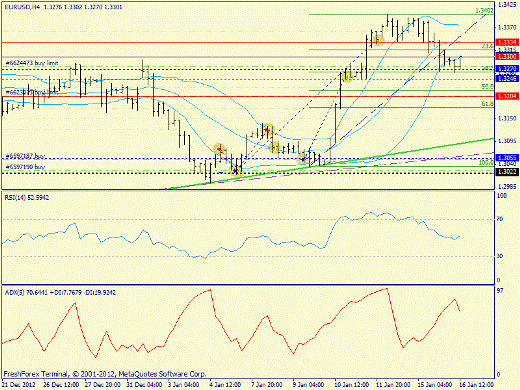Select the #6597190 buy order label

pos(25,166)
